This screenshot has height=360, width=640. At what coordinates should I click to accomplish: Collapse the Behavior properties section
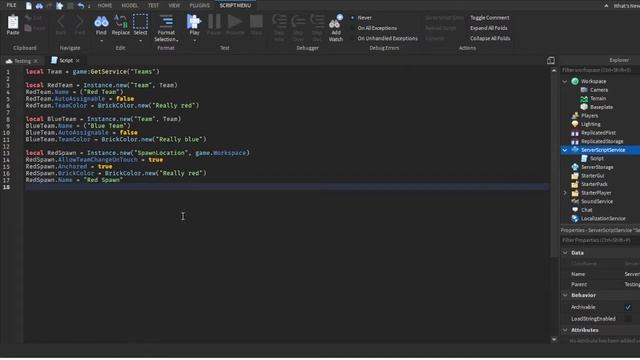[x=565, y=295]
